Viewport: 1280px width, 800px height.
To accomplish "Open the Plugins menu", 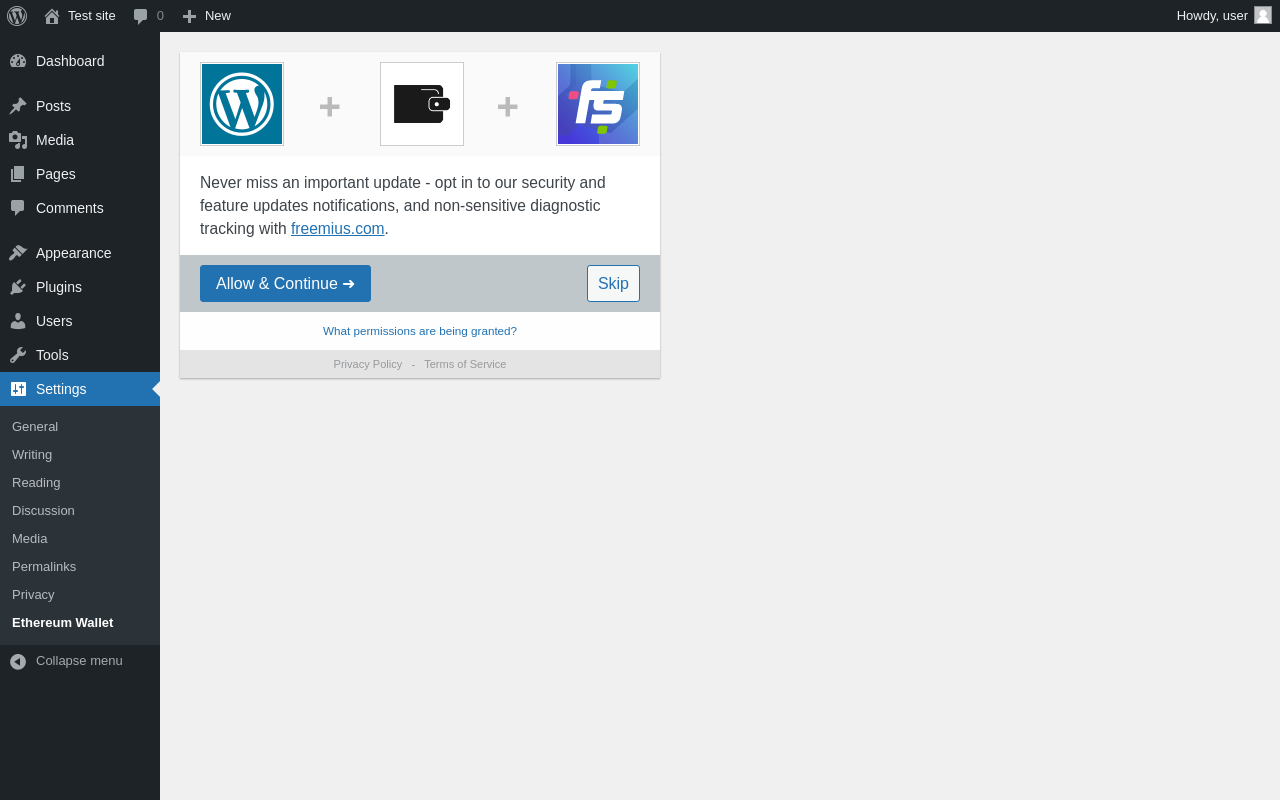I will click(x=80, y=287).
